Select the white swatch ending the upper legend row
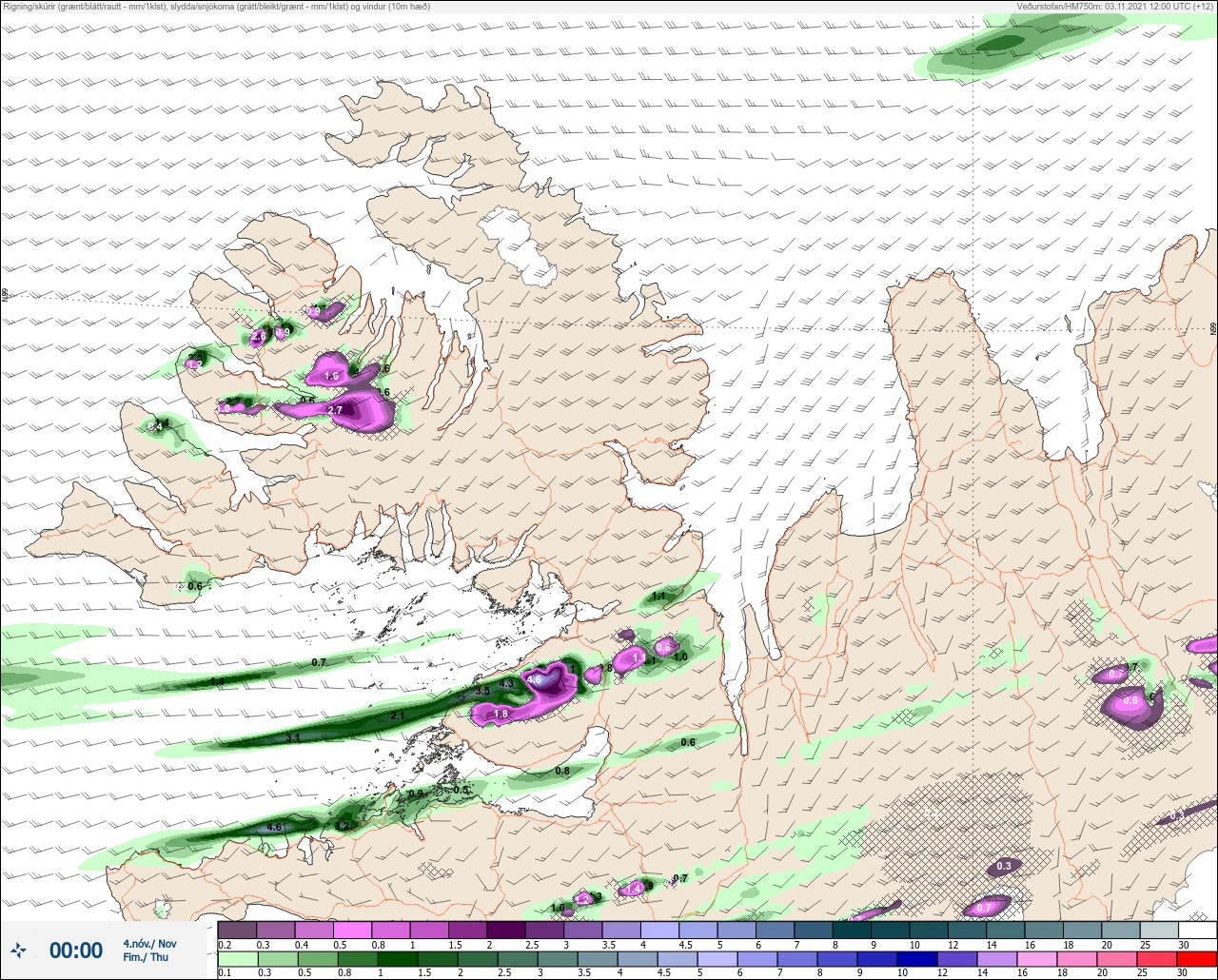The image size is (1218, 980). pos(1197,930)
